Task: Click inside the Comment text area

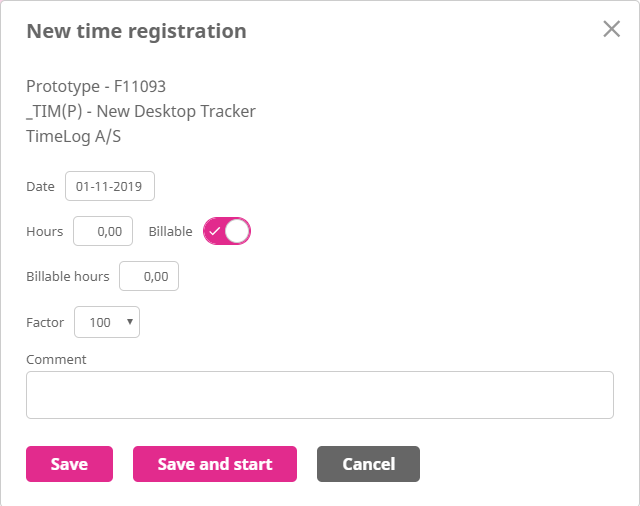Action: click(x=319, y=395)
